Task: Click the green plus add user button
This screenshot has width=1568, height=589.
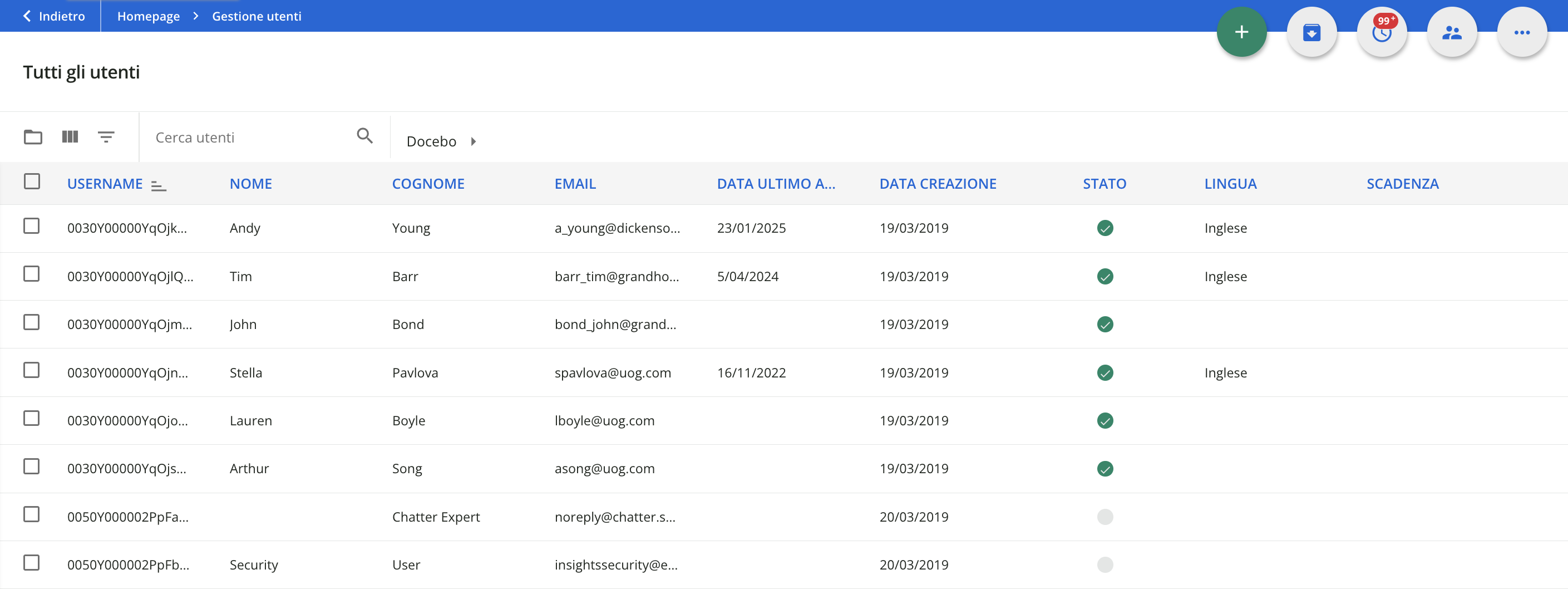Action: click(x=1241, y=32)
